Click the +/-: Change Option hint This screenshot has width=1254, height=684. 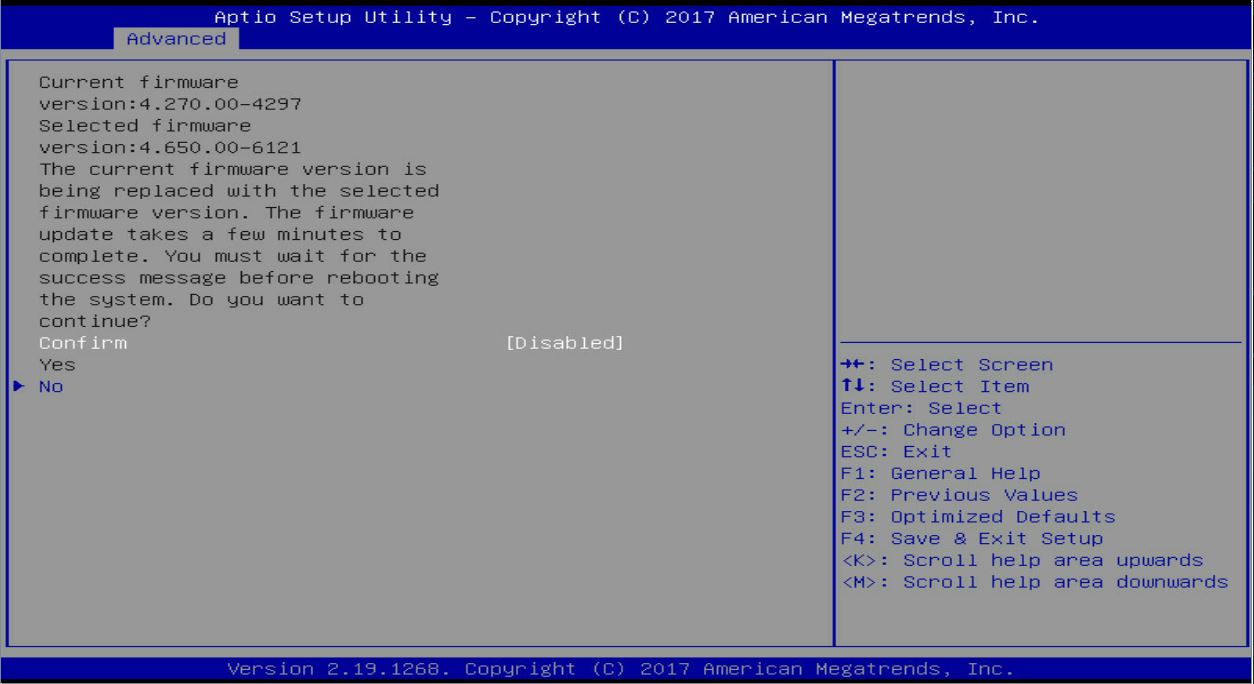click(953, 430)
